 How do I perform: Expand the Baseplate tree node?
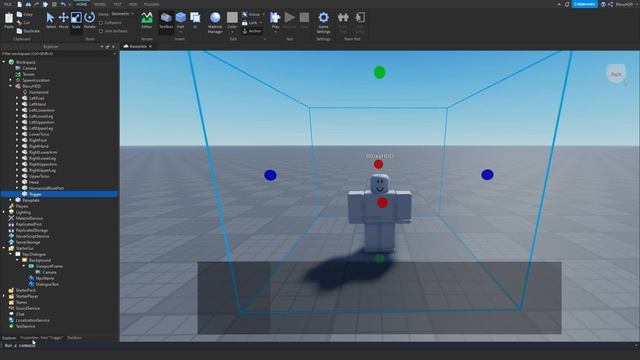(11, 200)
